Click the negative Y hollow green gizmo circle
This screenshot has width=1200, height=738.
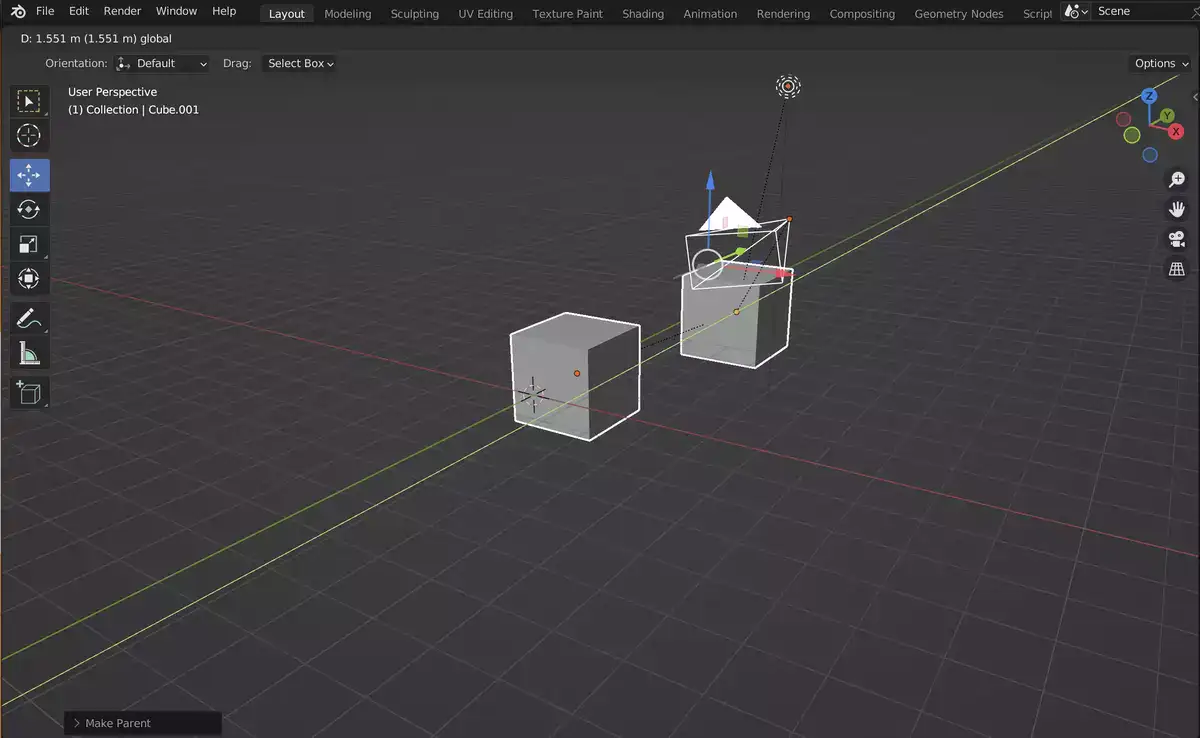[1132, 135]
